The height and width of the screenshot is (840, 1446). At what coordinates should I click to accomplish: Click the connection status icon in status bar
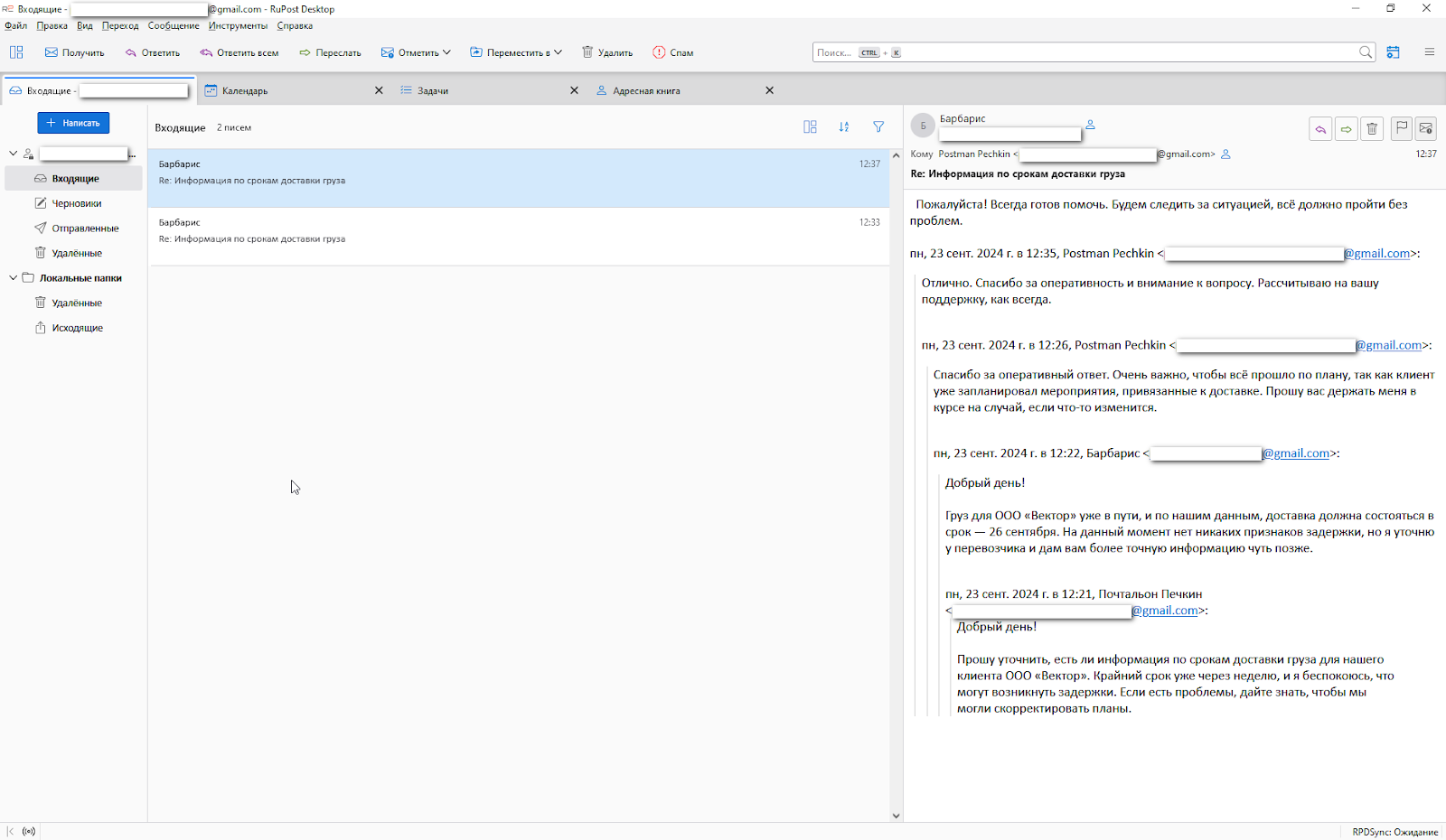29,832
